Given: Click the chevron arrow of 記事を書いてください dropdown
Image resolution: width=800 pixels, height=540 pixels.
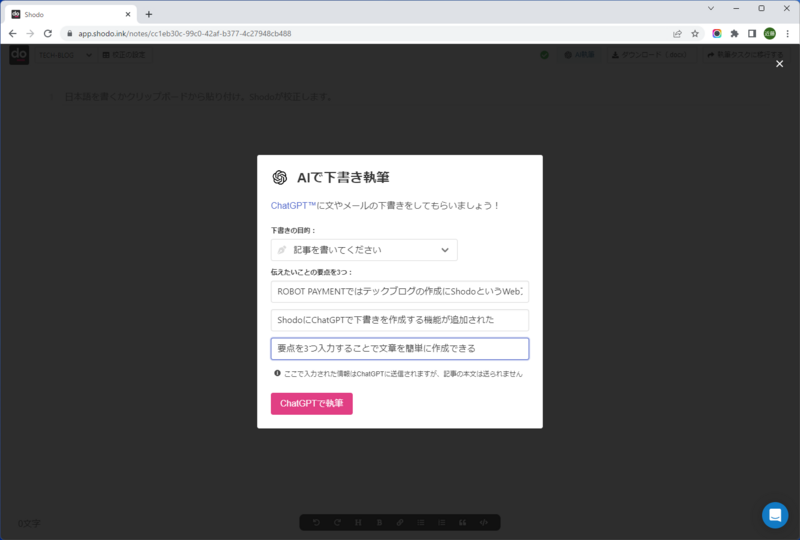Looking at the screenshot, I should (445, 250).
